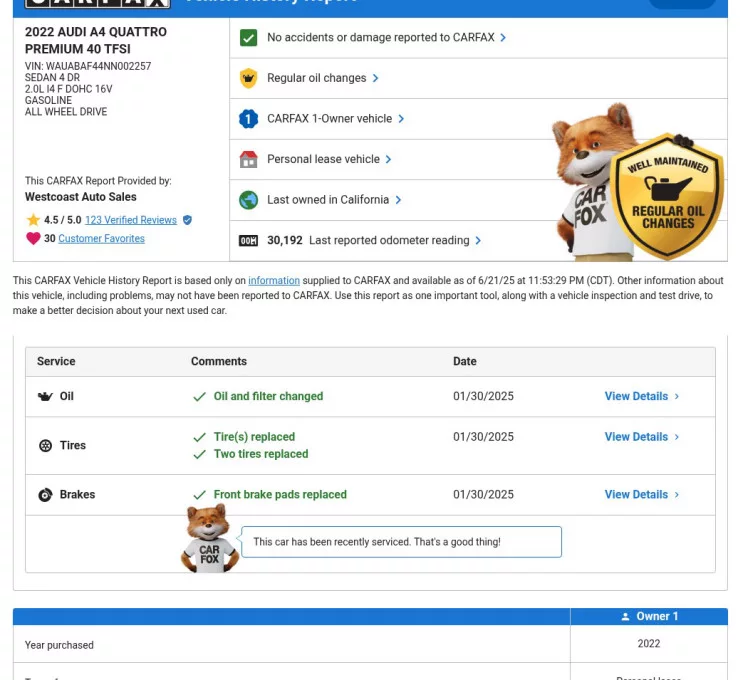
Task: Click the Well Maintained regular oil changes badge
Action: pos(667,198)
